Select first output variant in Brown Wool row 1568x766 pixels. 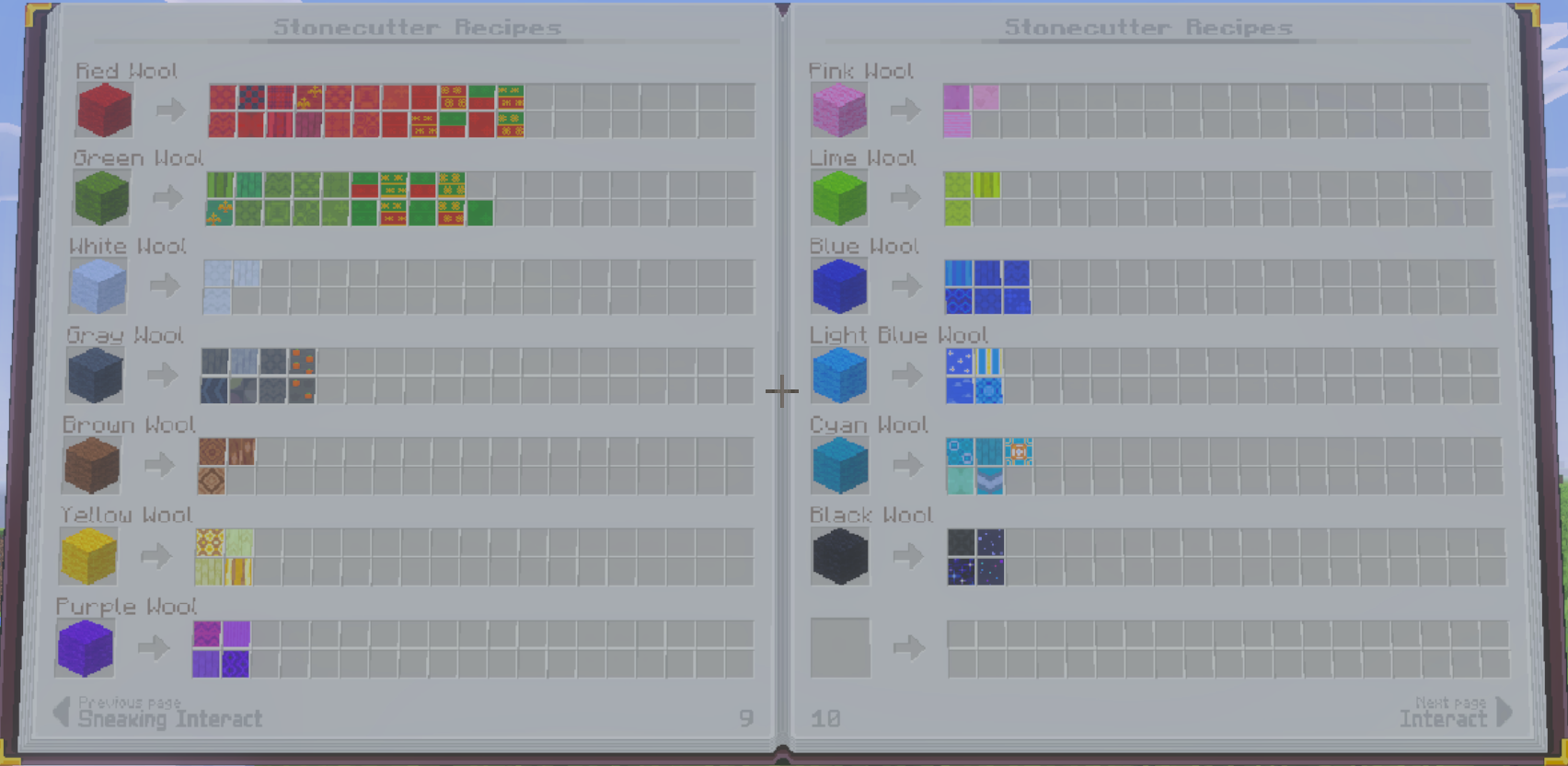[x=213, y=452]
